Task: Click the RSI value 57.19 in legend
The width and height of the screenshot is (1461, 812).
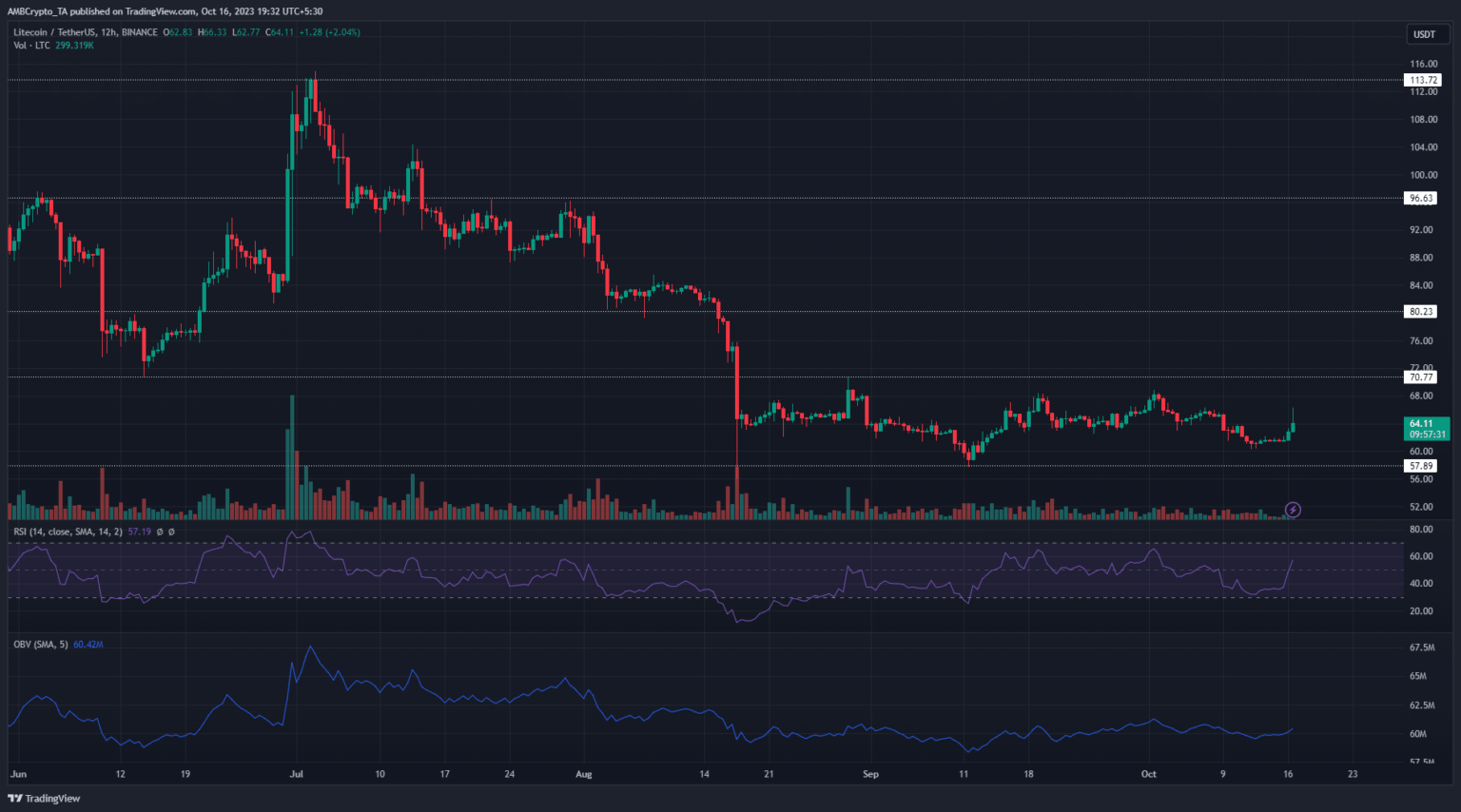Action: click(x=139, y=532)
